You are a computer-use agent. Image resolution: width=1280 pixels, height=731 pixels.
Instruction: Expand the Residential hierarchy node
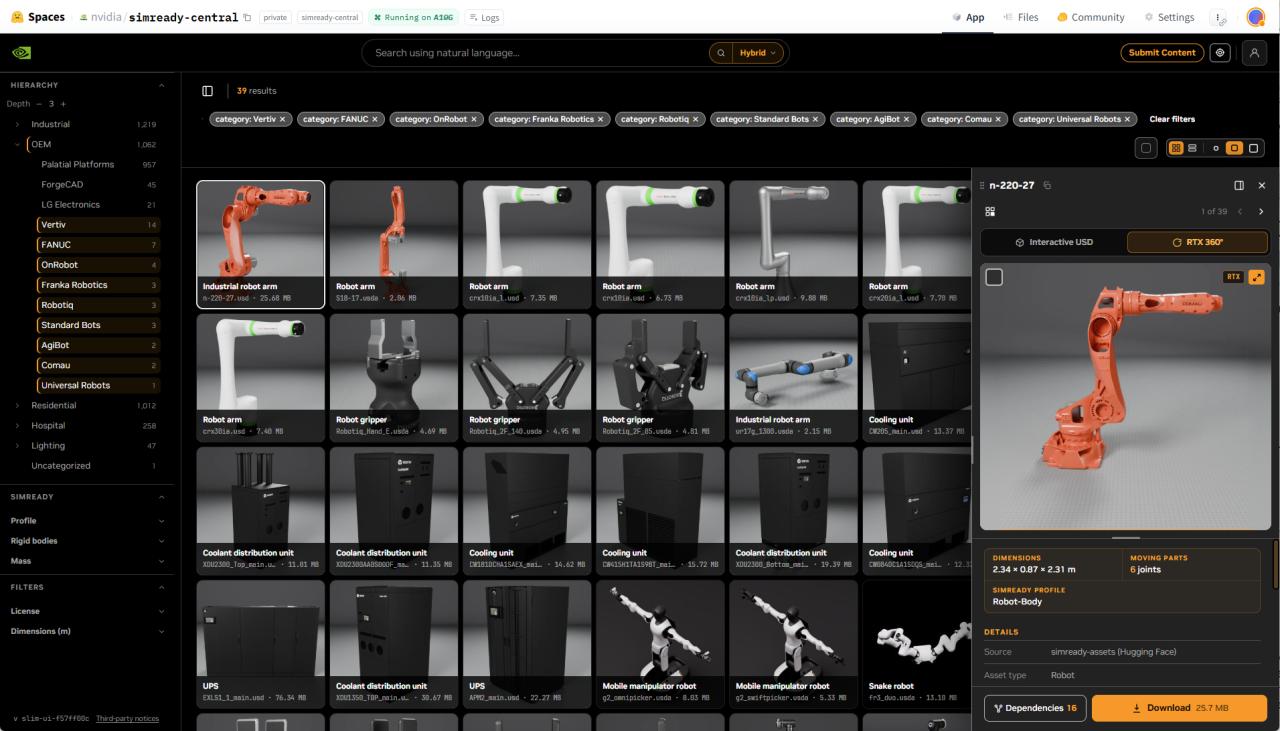tap(17, 406)
